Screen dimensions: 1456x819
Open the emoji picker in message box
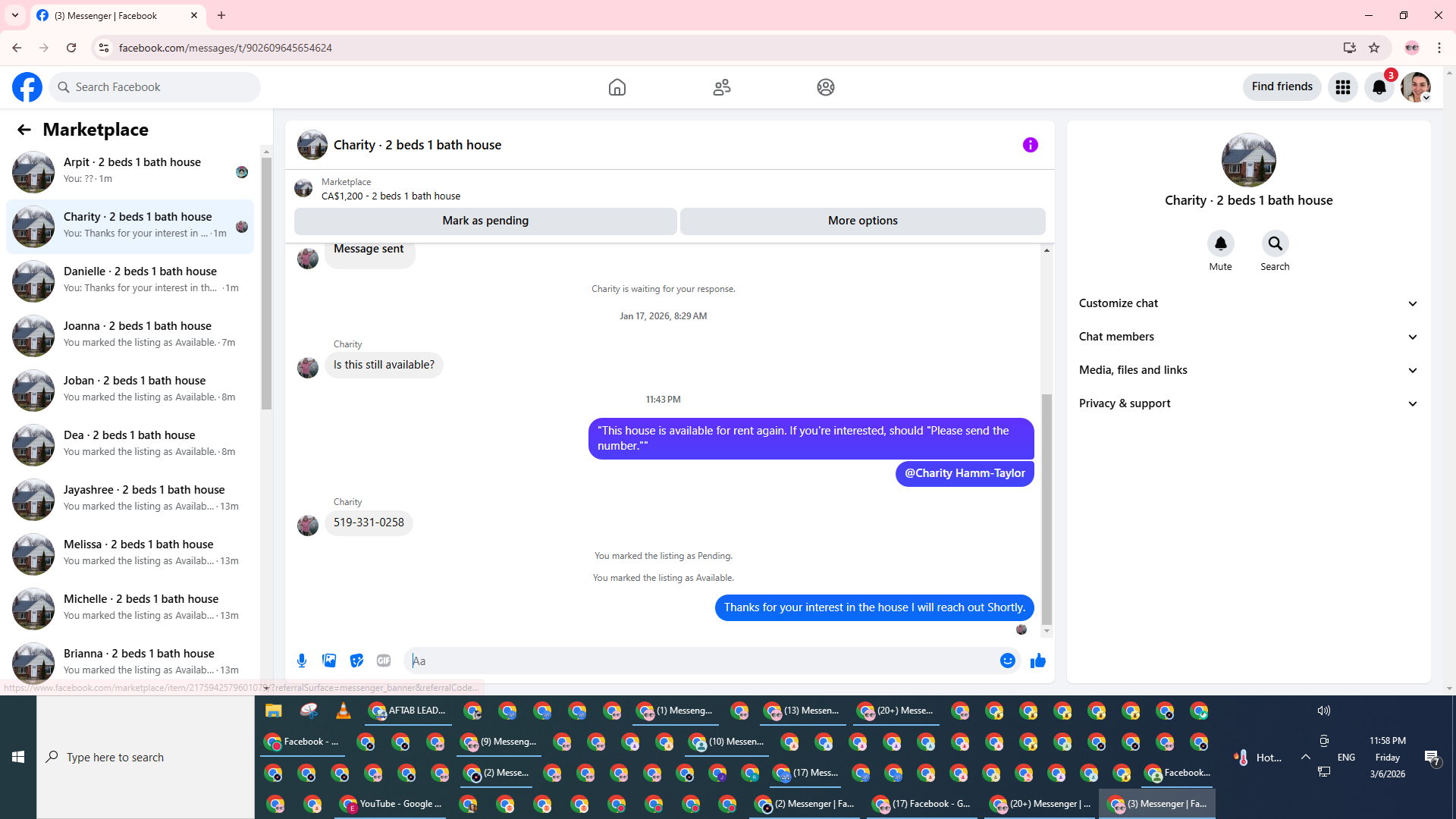pos(1007,661)
